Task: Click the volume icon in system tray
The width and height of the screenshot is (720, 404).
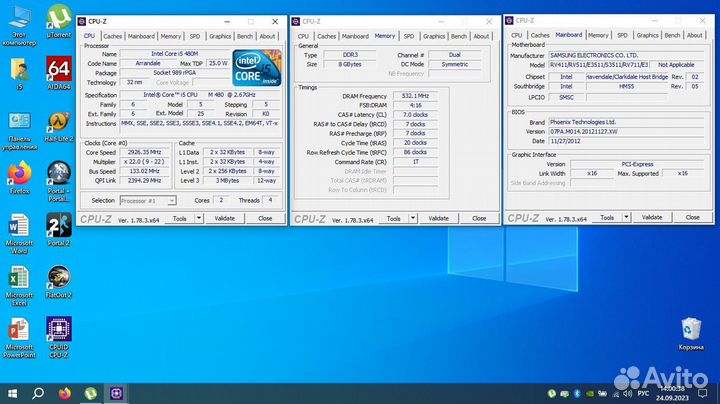Action: tap(627, 394)
